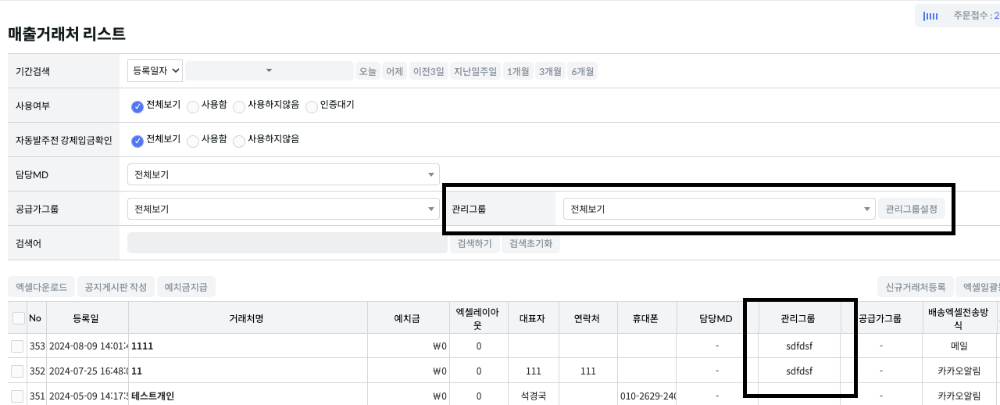The height and width of the screenshot is (405, 1000).
Task: Check the select-all checkbox in table header
Action: (x=18, y=318)
